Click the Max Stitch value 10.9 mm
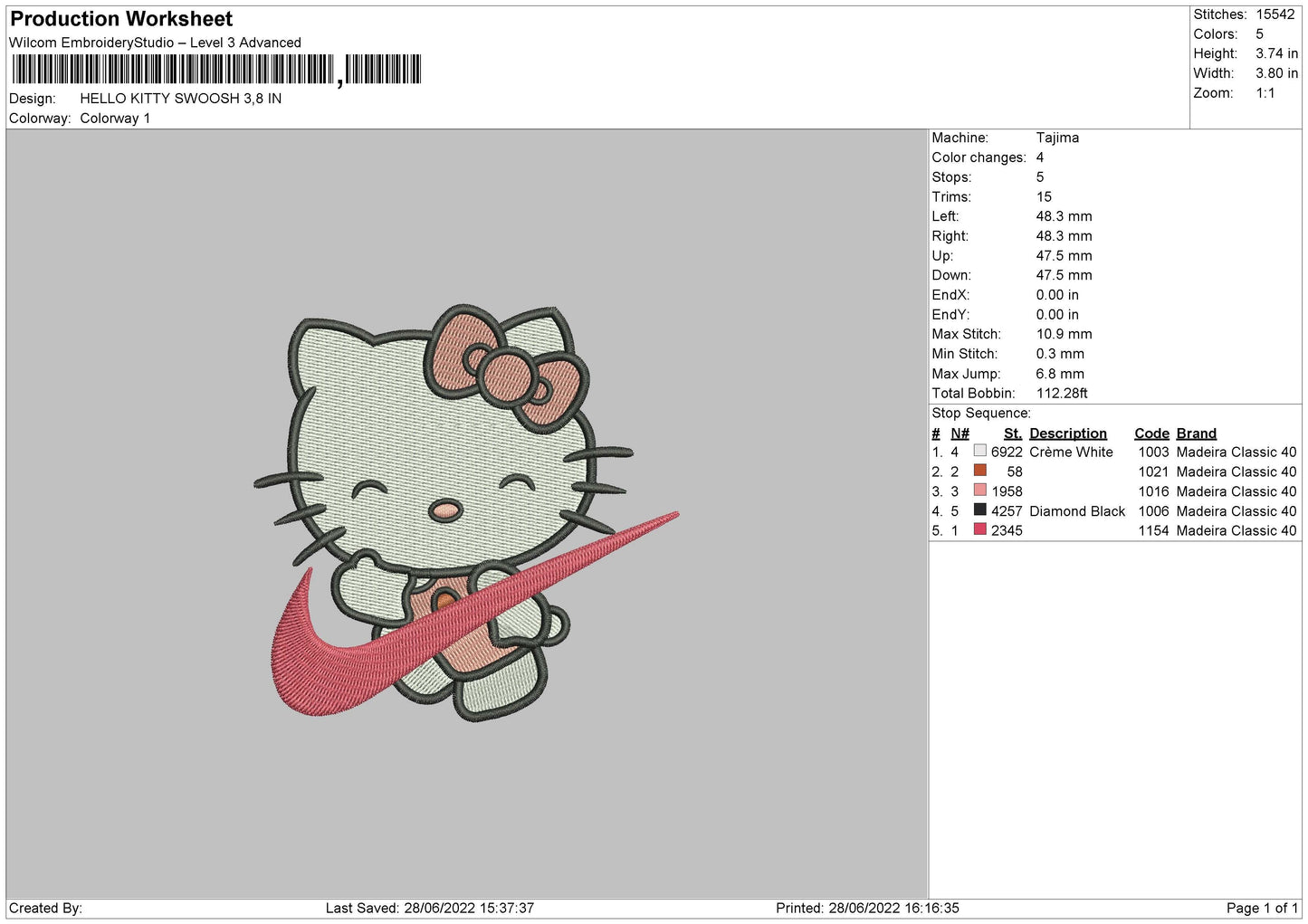 pyautogui.click(x=1064, y=335)
